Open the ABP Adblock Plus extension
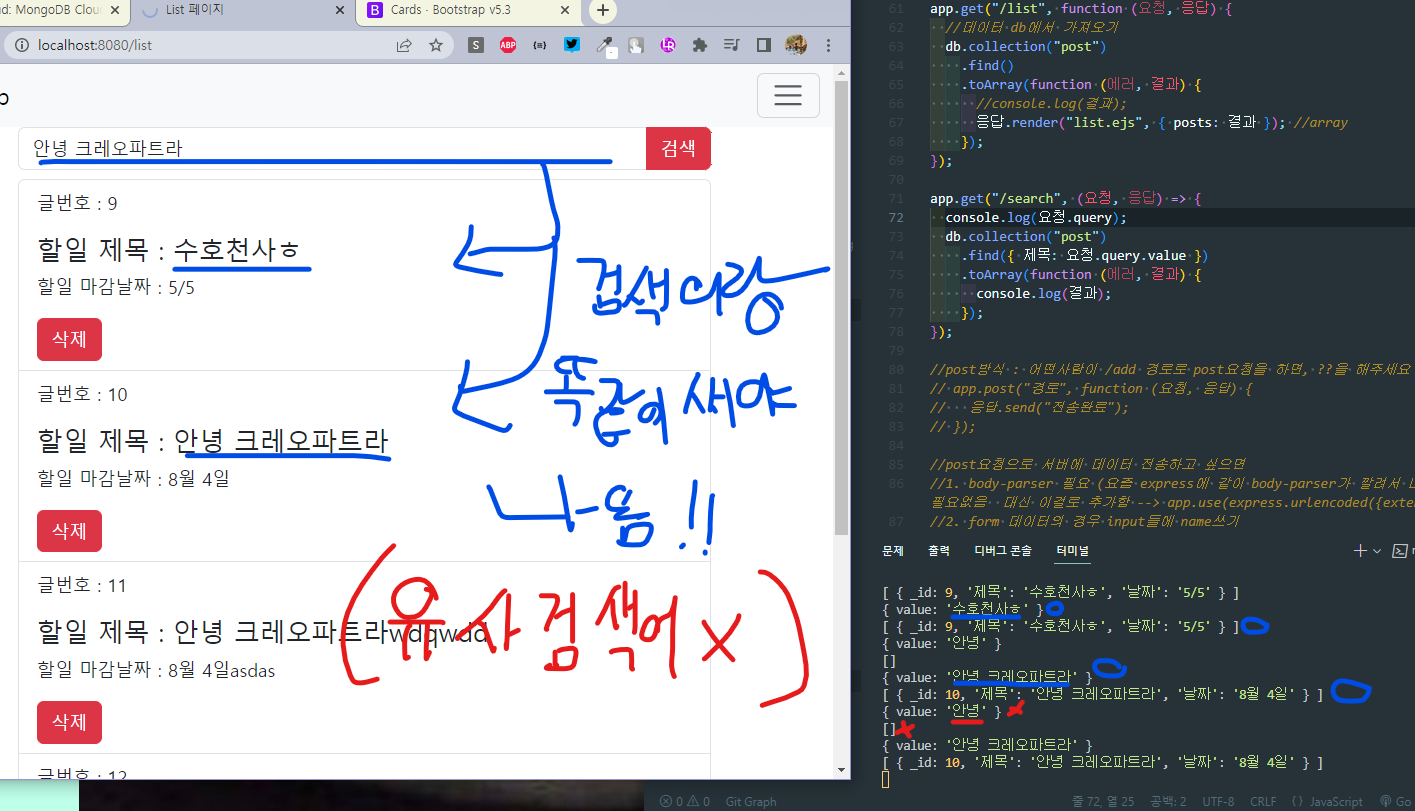 (x=508, y=45)
